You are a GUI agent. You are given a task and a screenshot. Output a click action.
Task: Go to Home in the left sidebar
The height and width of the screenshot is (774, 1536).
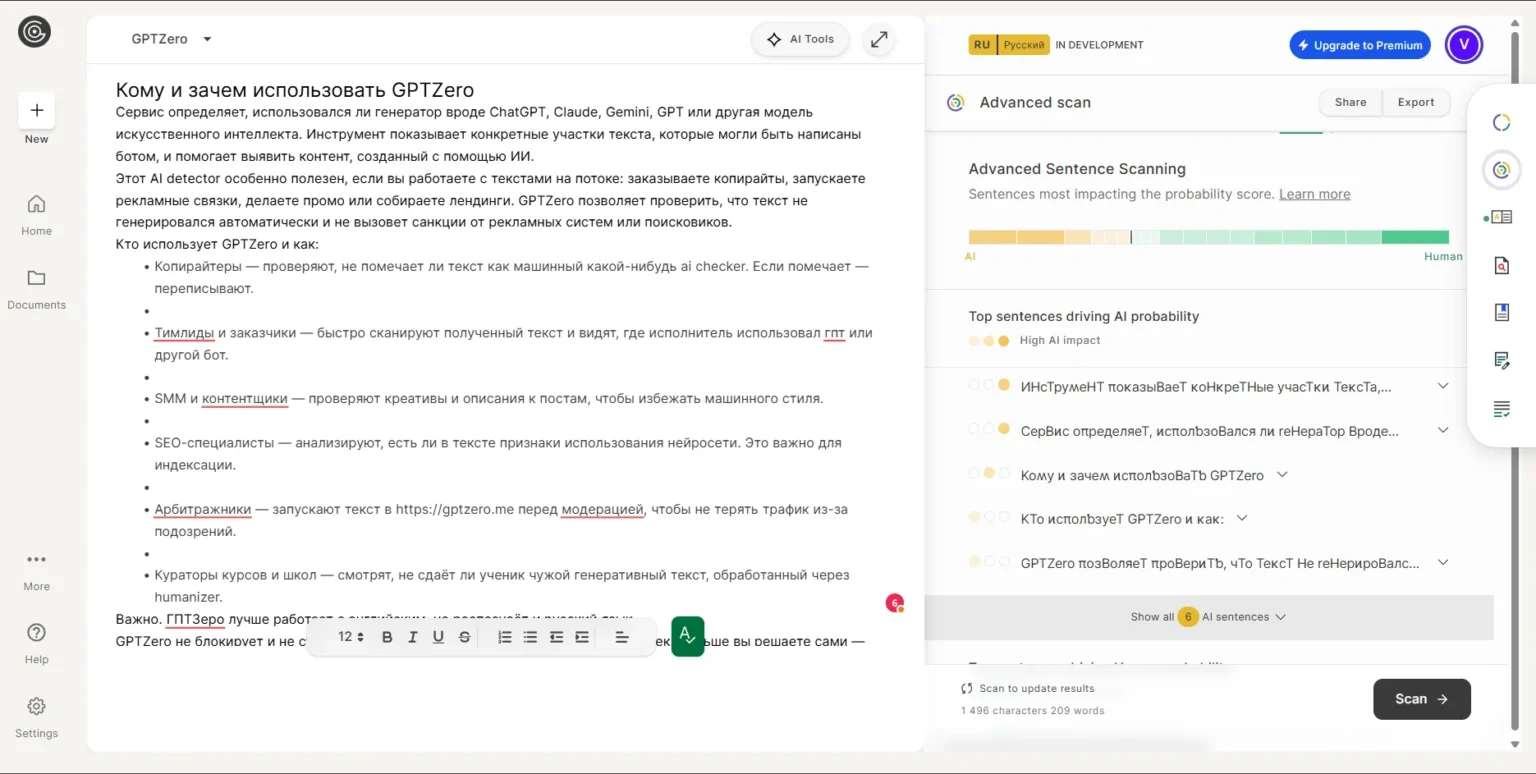coord(36,214)
